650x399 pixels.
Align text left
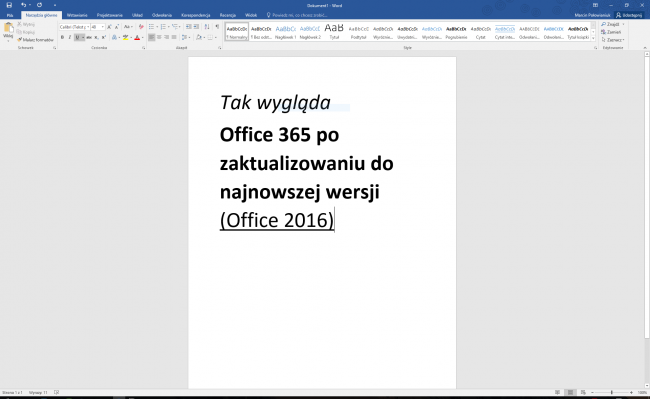(x=152, y=38)
